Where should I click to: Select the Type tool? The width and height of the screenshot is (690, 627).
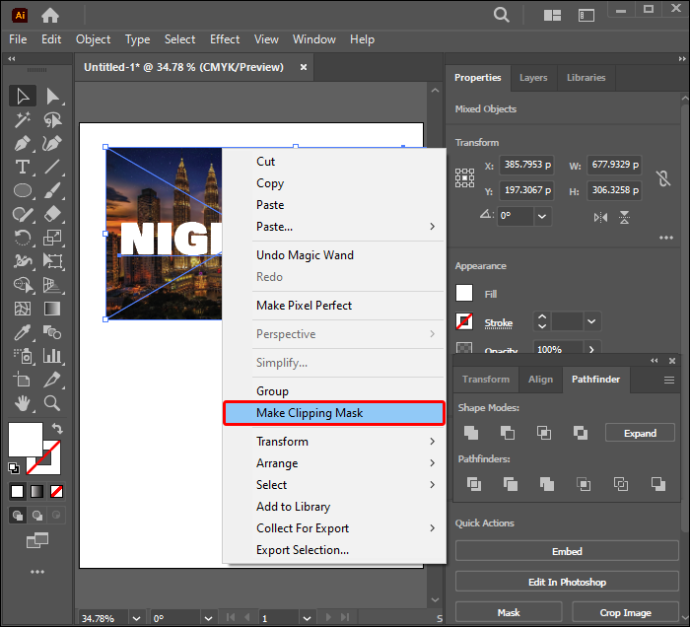tap(22, 167)
